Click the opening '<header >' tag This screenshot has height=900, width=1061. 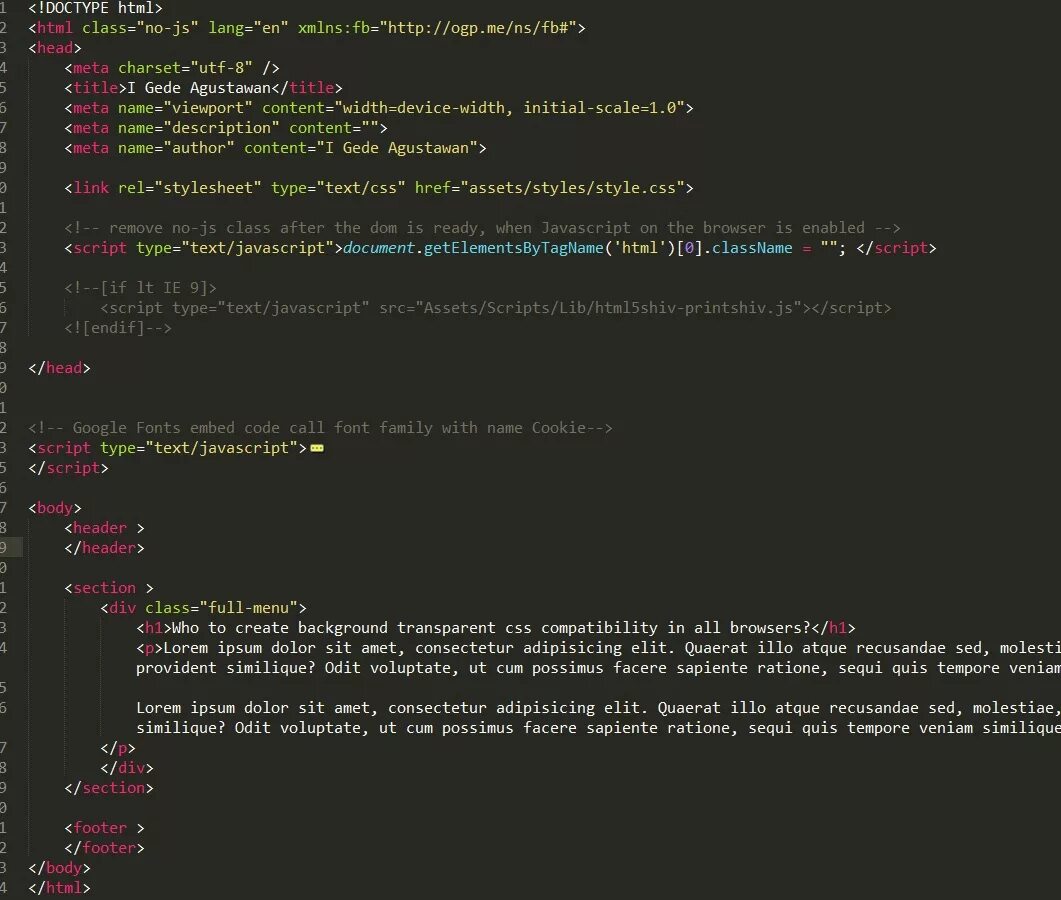pyautogui.click(x=105, y=528)
